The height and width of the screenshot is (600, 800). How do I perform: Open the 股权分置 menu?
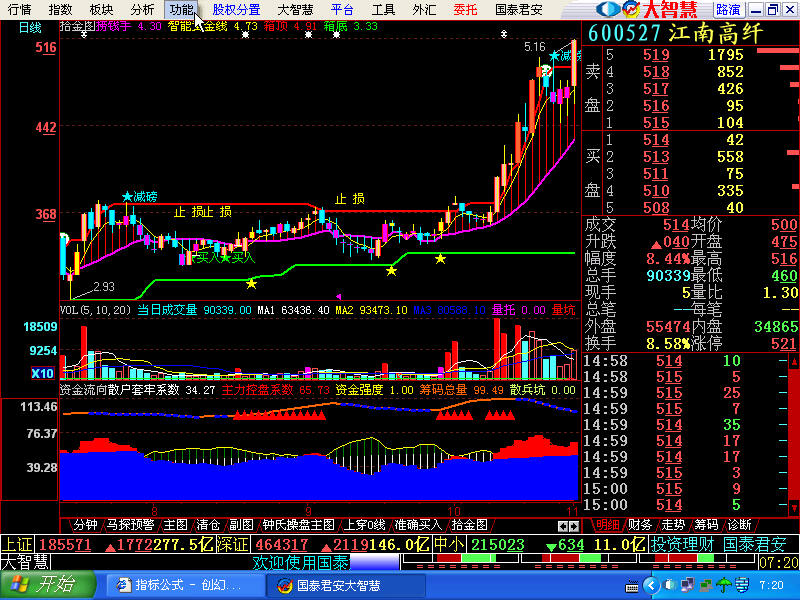236,9
